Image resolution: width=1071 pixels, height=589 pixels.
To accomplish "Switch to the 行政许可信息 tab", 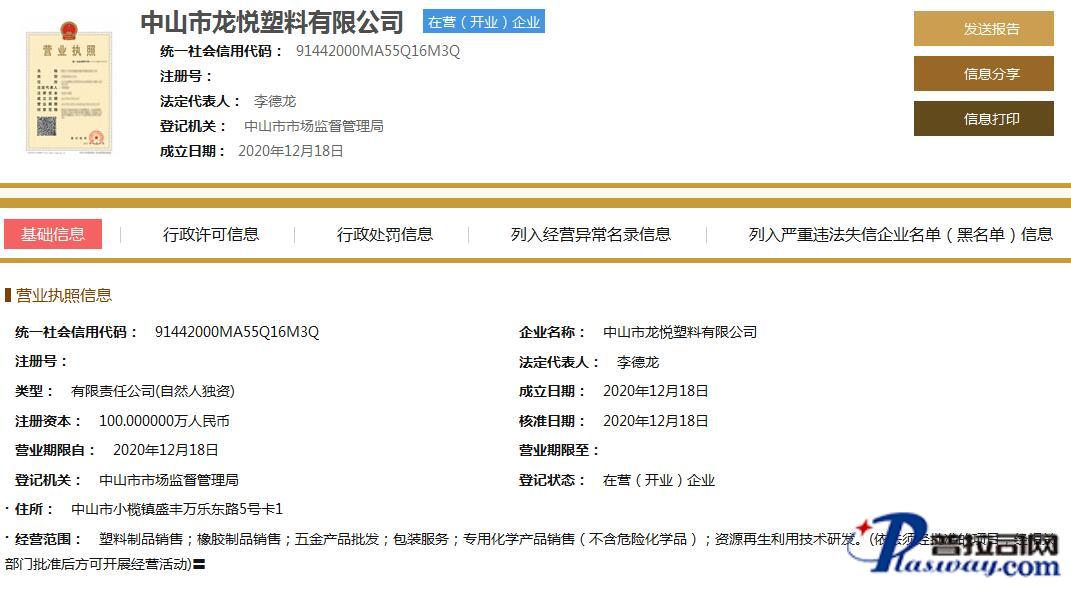I will [211, 234].
